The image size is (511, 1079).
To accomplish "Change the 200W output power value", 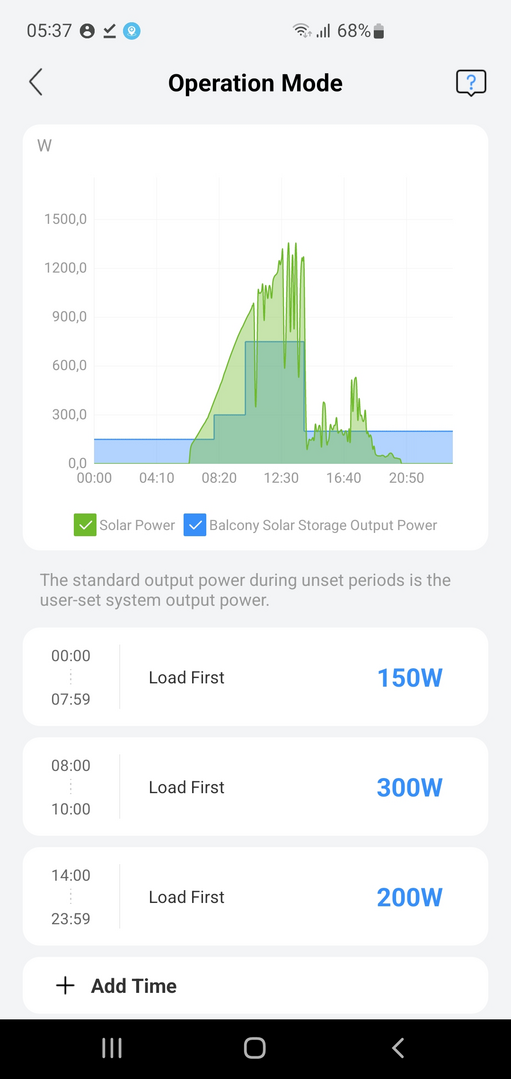I will pos(409,897).
